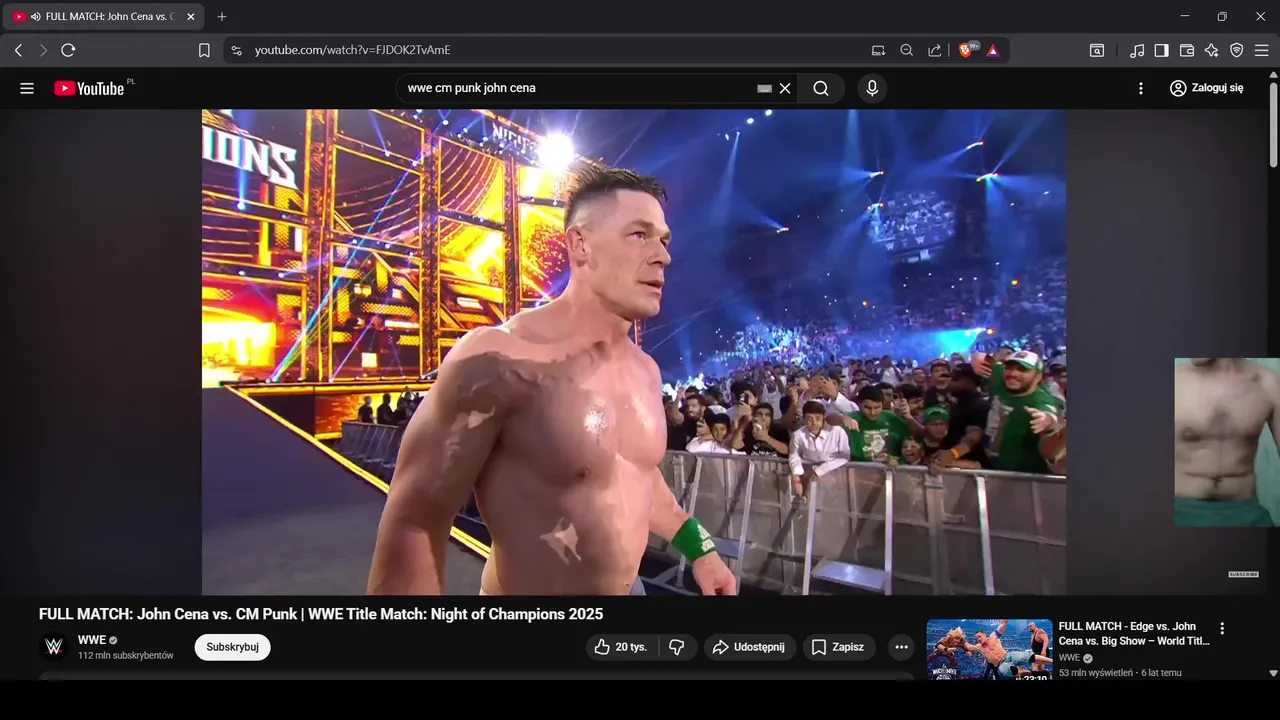Select the FULL MATCH John Cena tab
The height and width of the screenshot is (720, 1280).
coord(103,17)
